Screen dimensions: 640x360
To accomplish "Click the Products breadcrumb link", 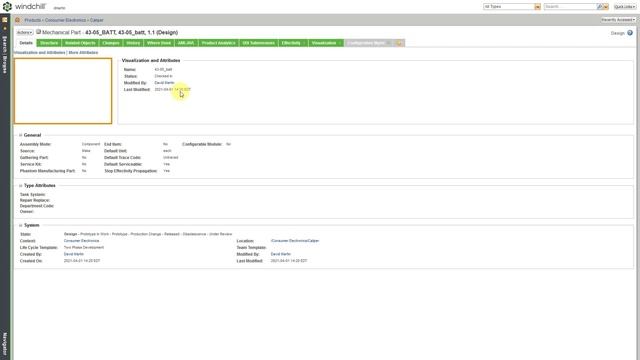I will [33, 20].
